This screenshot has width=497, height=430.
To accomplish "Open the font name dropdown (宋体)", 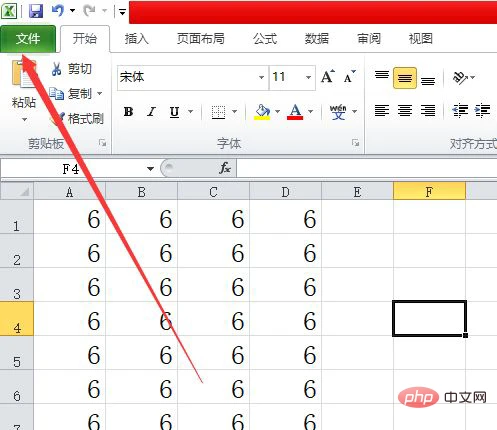I will pos(261,78).
